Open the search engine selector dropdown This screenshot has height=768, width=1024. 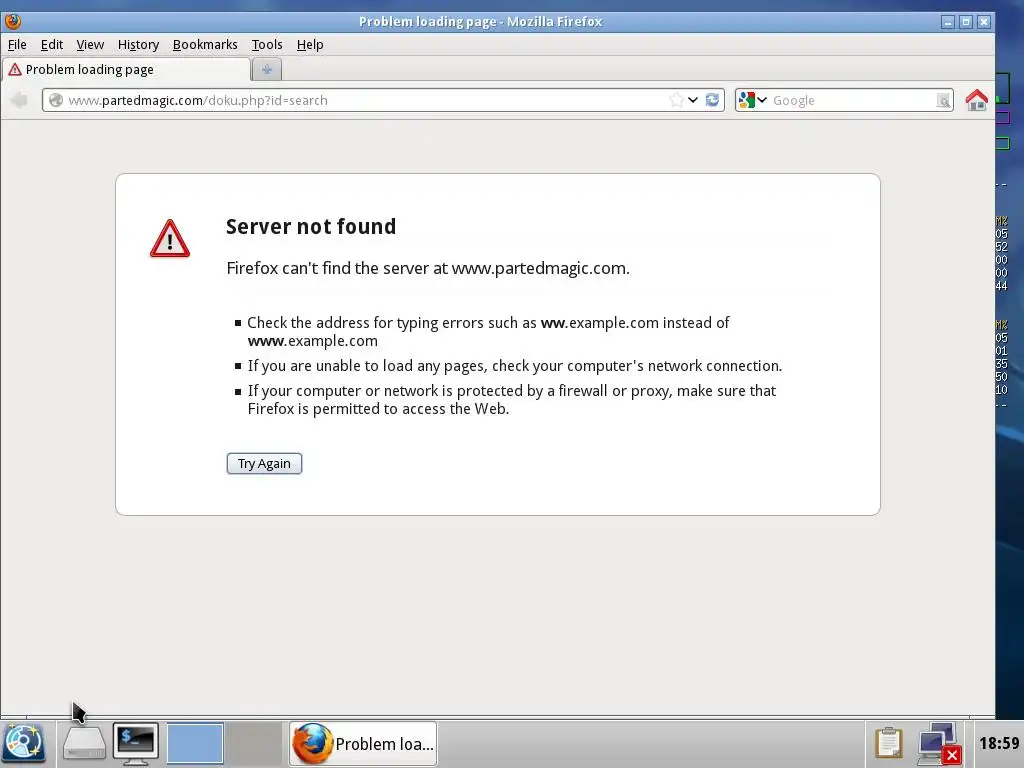coord(752,100)
